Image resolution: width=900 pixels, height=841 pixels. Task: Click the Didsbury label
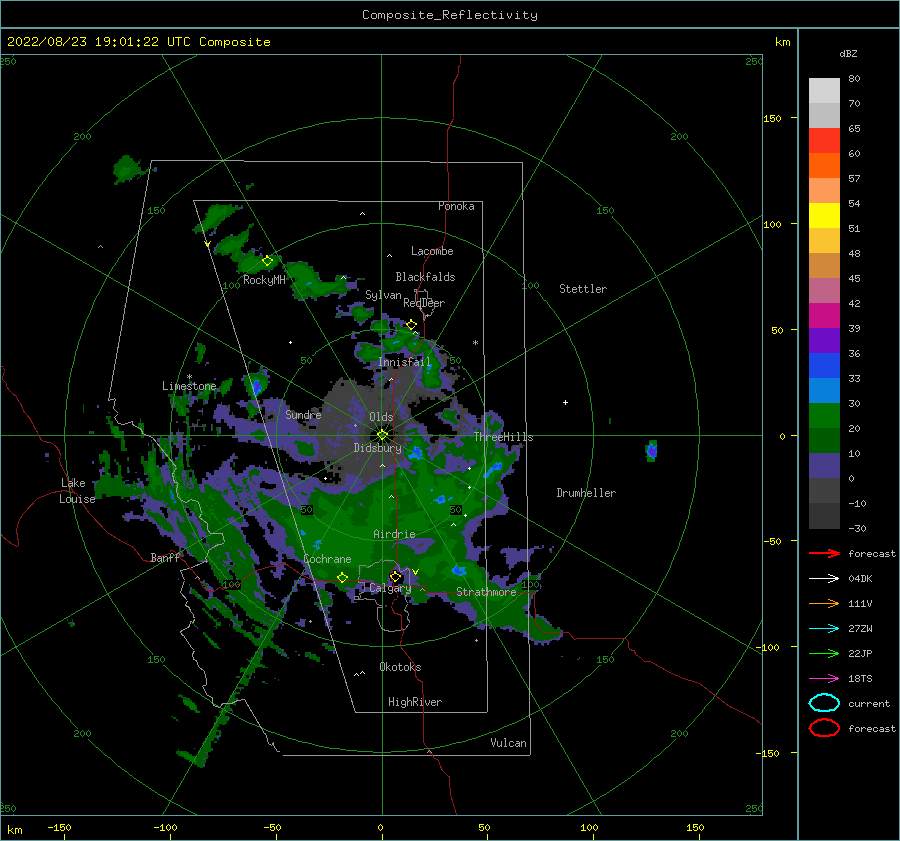(378, 448)
